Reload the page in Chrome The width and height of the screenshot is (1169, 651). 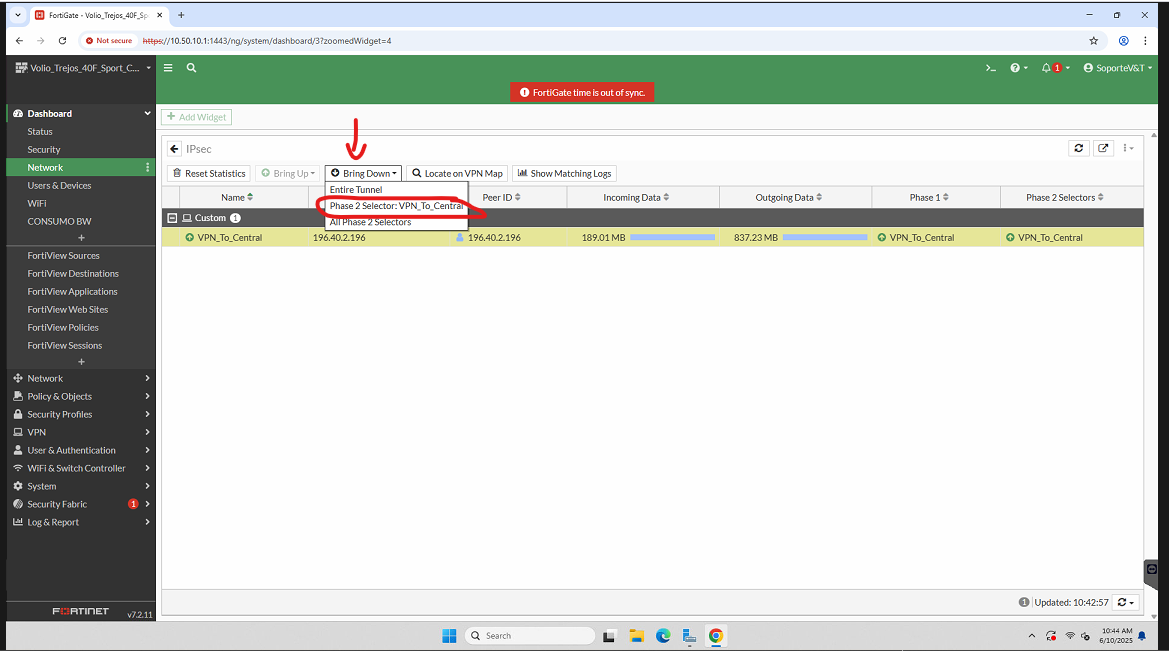tap(63, 41)
